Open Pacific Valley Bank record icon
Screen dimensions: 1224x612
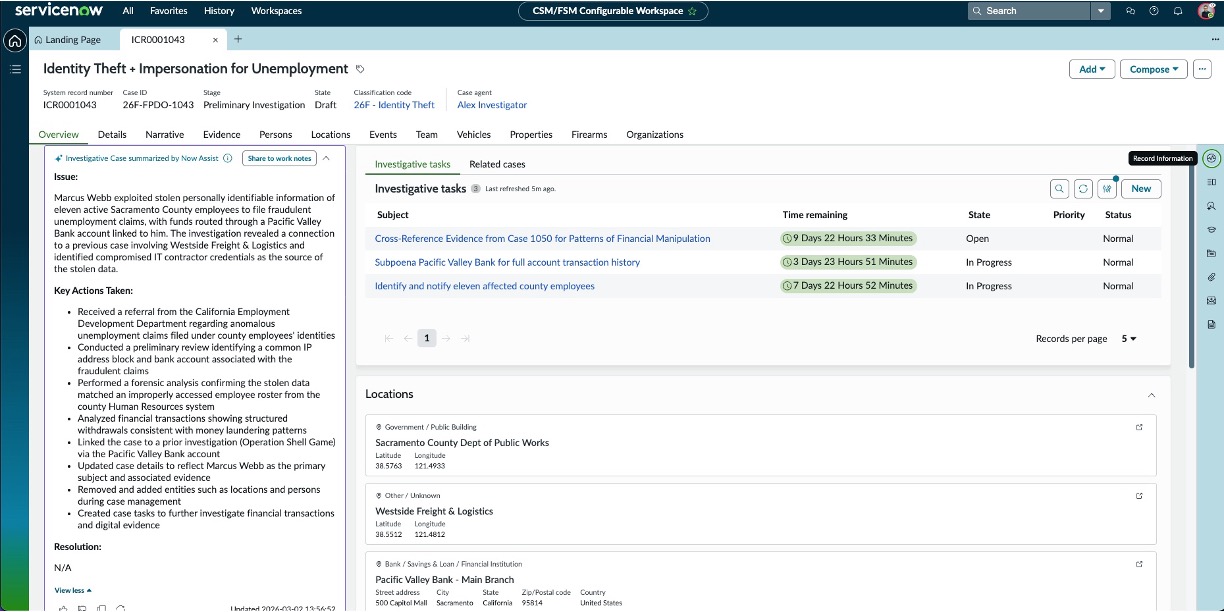[1139, 564]
